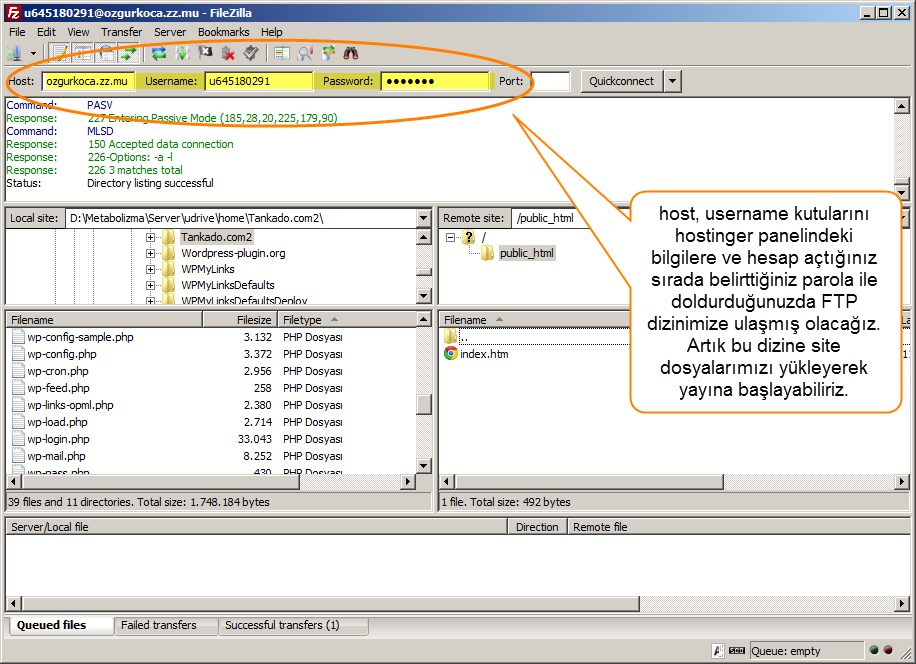This screenshot has width=916, height=664.
Task: Toggle the message log display
Action: (59, 54)
